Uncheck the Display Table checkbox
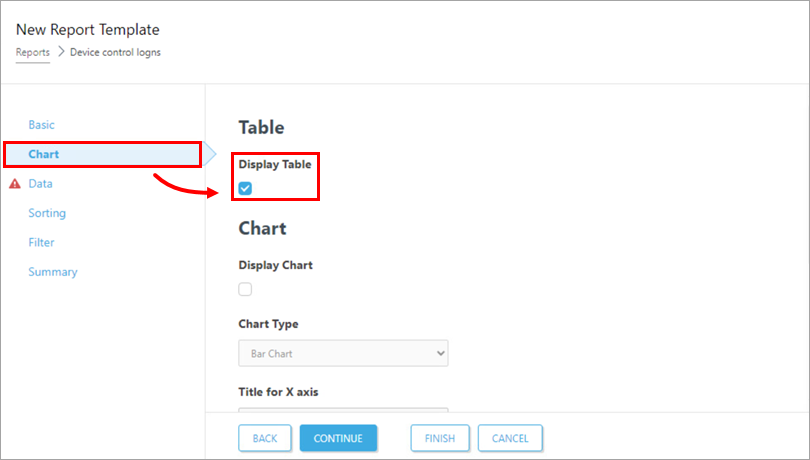 [245, 188]
